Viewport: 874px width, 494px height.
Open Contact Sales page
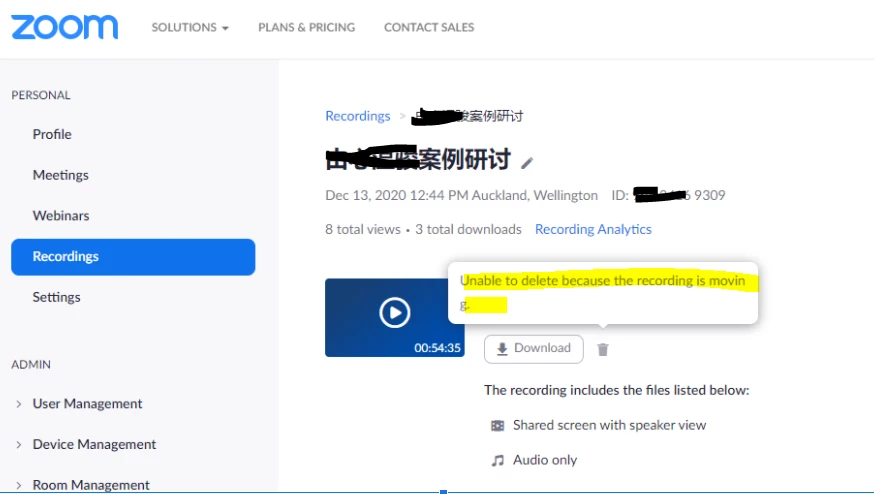(429, 27)
